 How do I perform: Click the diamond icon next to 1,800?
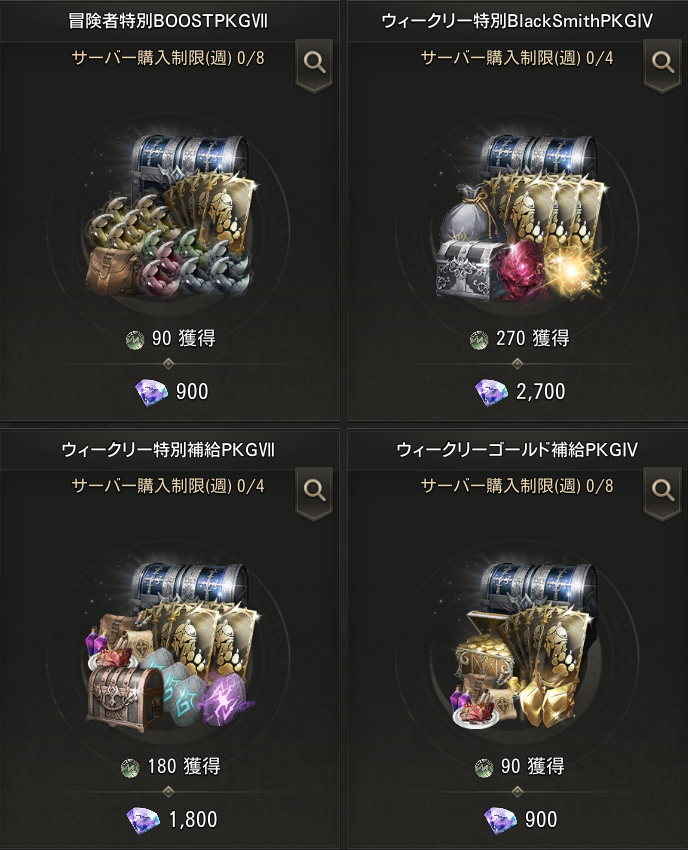tap(143, 820)
